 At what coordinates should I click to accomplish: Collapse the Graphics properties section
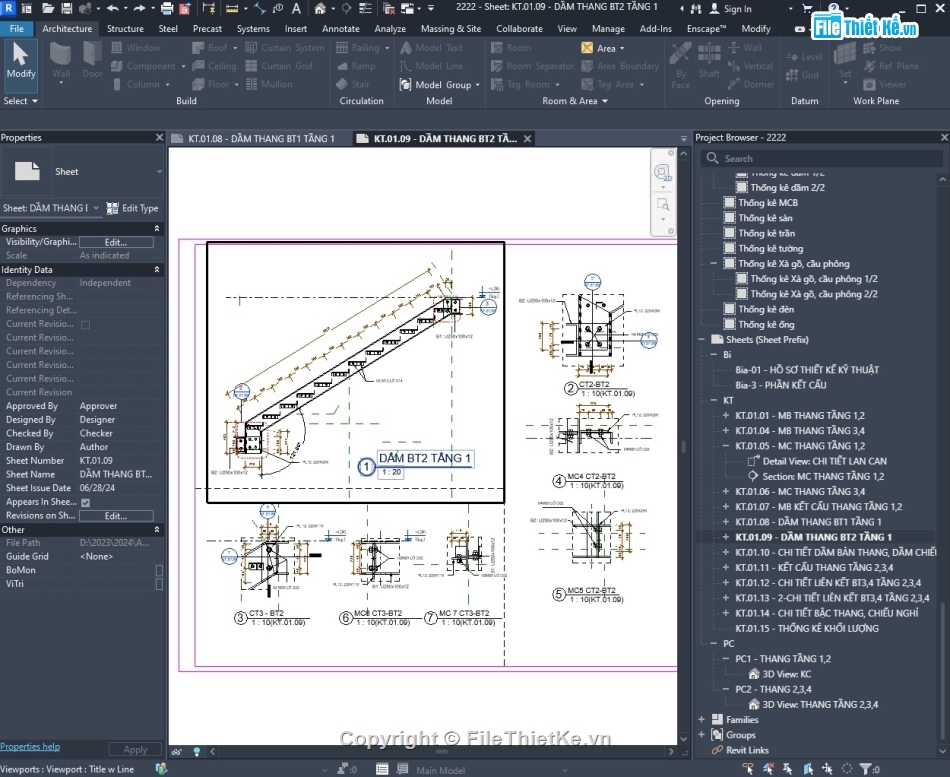tap(157, 228)
